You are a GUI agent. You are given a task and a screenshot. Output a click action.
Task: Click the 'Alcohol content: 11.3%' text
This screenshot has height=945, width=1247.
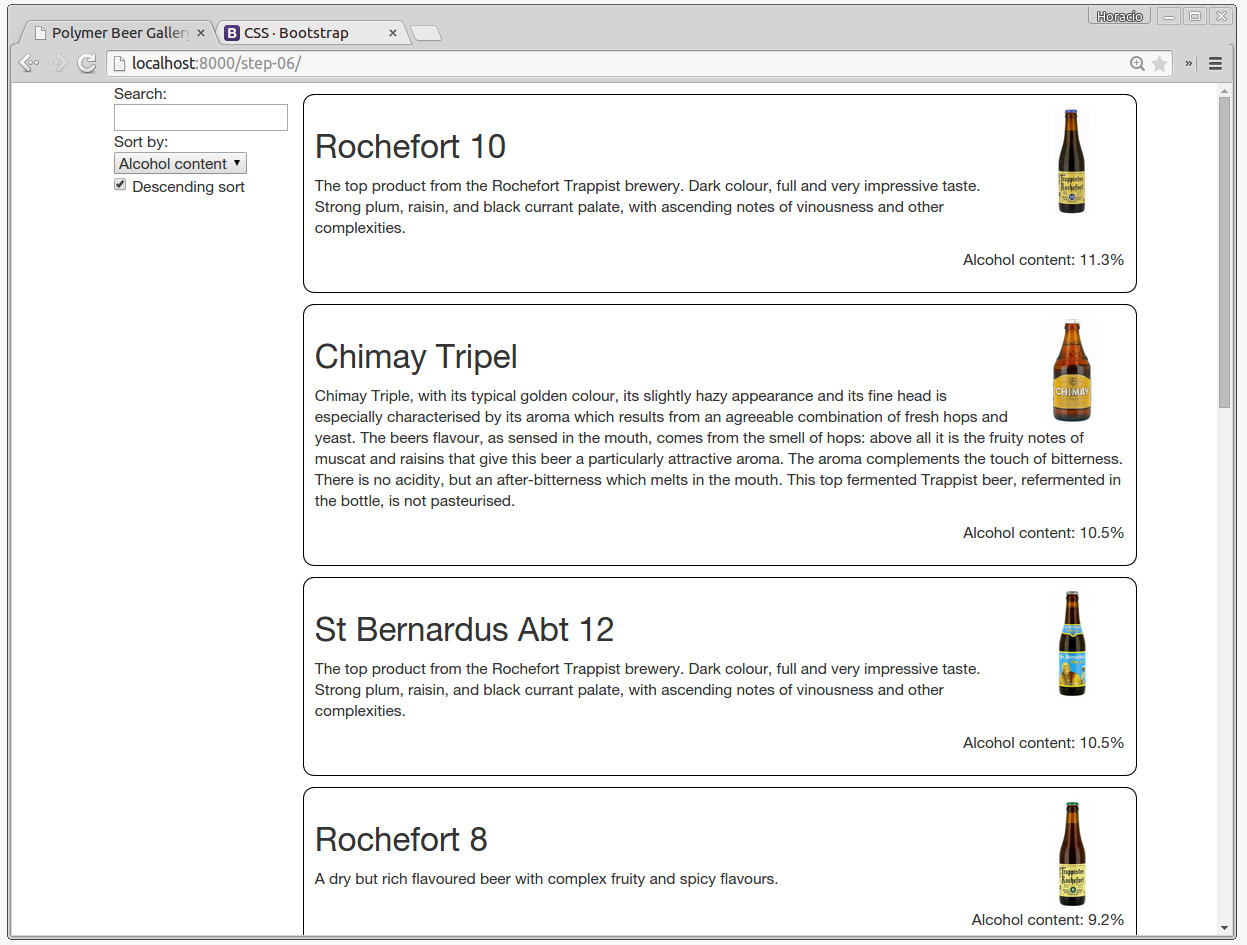click(1043, 260)
